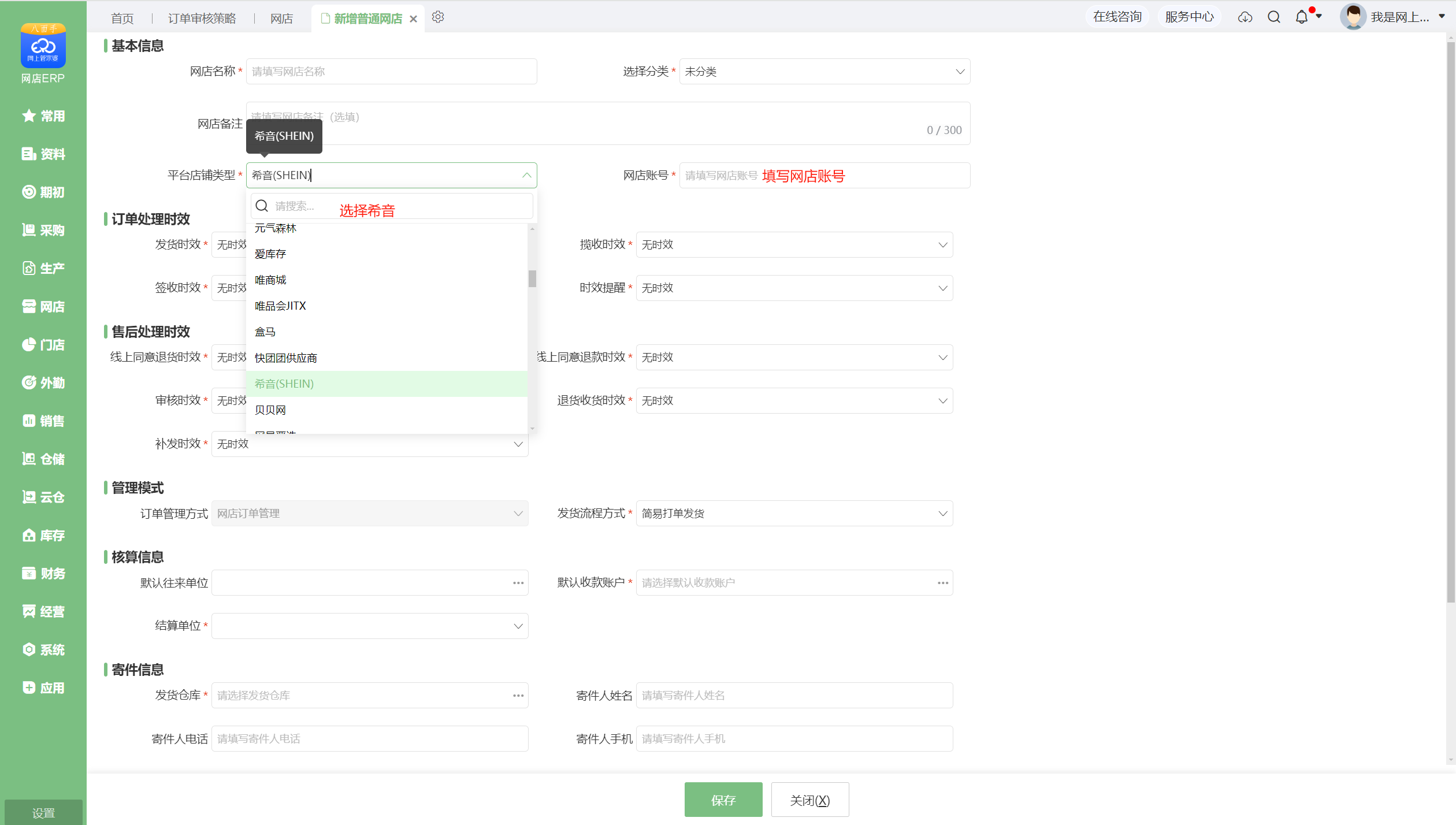Image resolution: width=1456 pixels, height=825 pixels.
Task: Click the page vertical scrollbar
Action: [1451, 322]
